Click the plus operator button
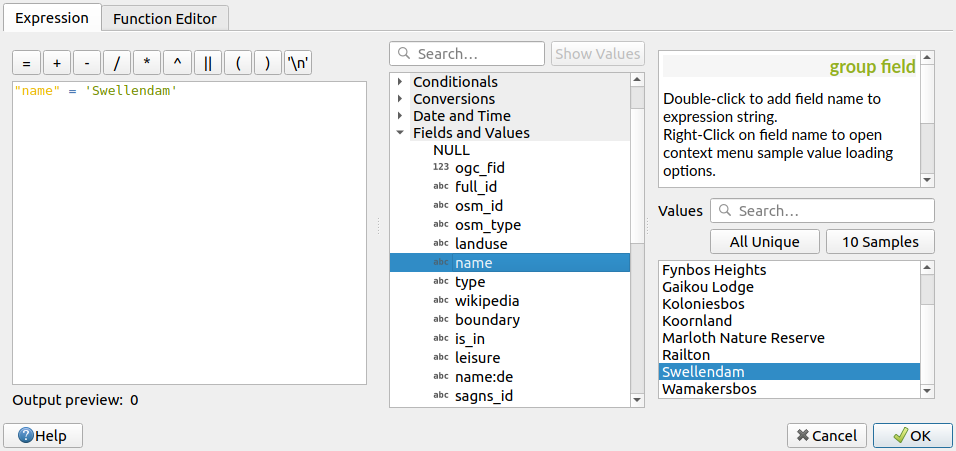The width and height of the screenshot is (956, 451). pos(56,63)
